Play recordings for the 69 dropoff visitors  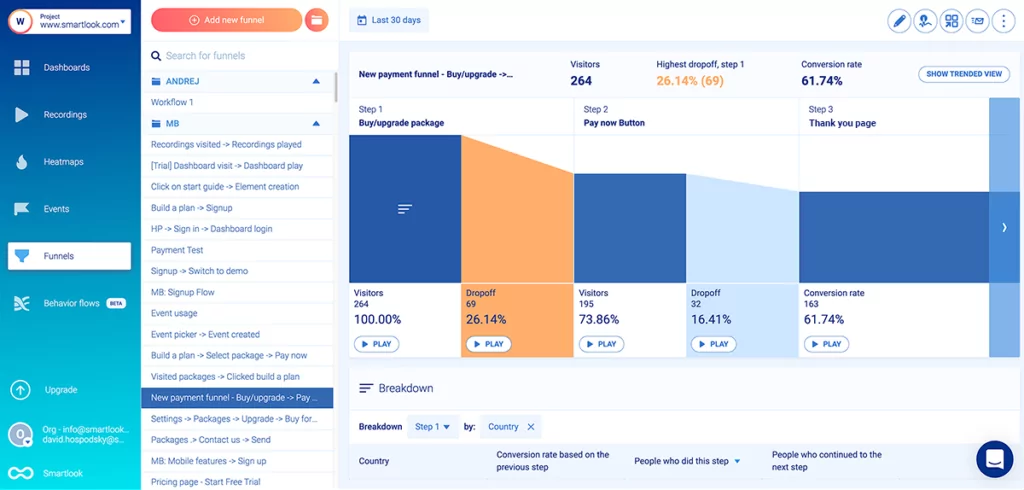[488, 344]
